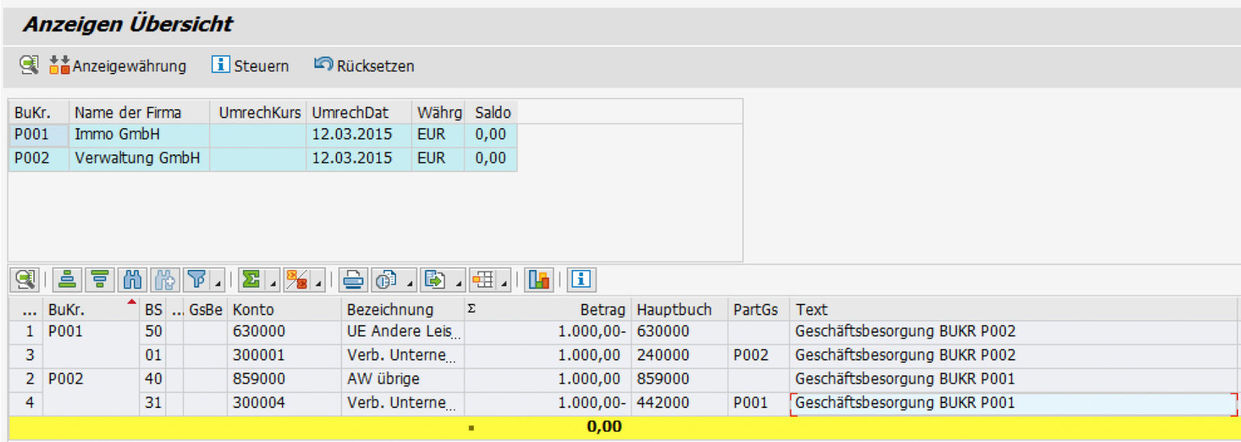1241x442 pixels.
Task: Click the Anzeigewährung button
Action: point(118,66)
